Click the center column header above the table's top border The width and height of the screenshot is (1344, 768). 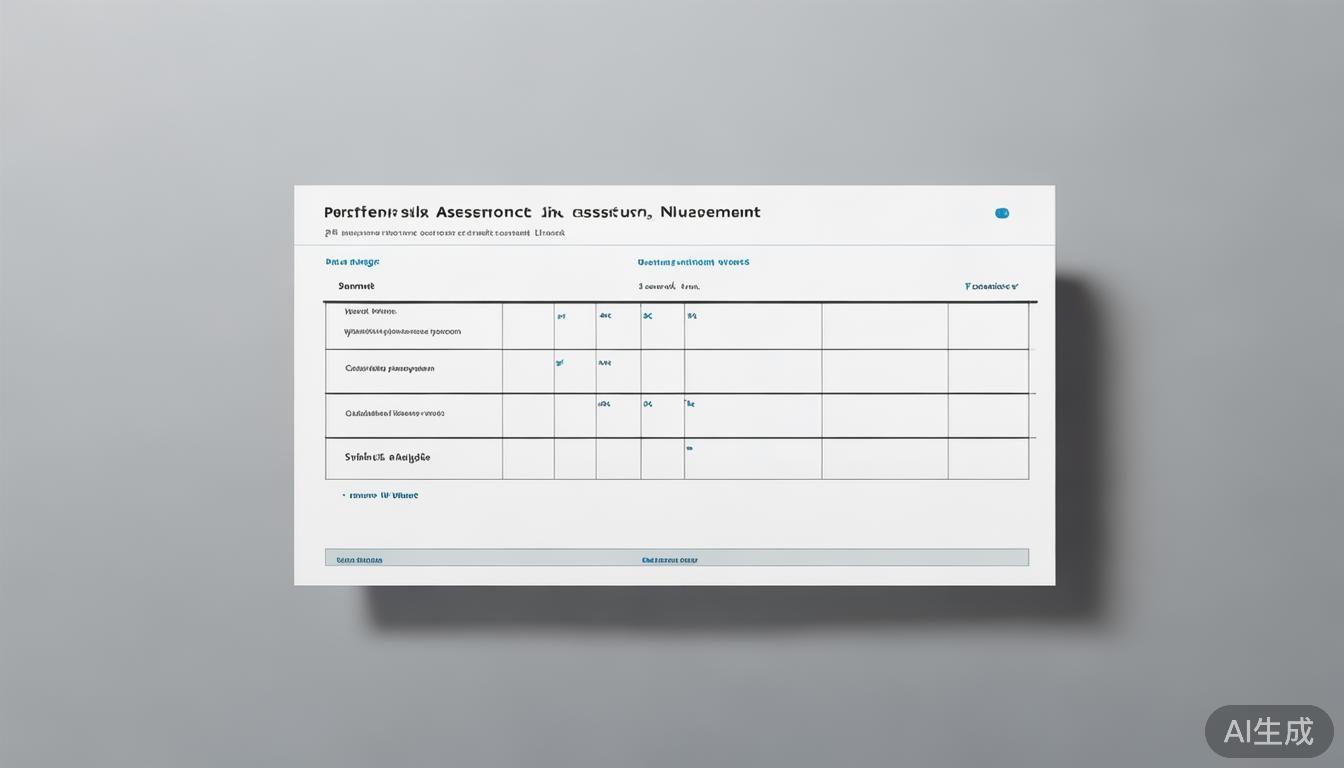(x=669, y=286)
